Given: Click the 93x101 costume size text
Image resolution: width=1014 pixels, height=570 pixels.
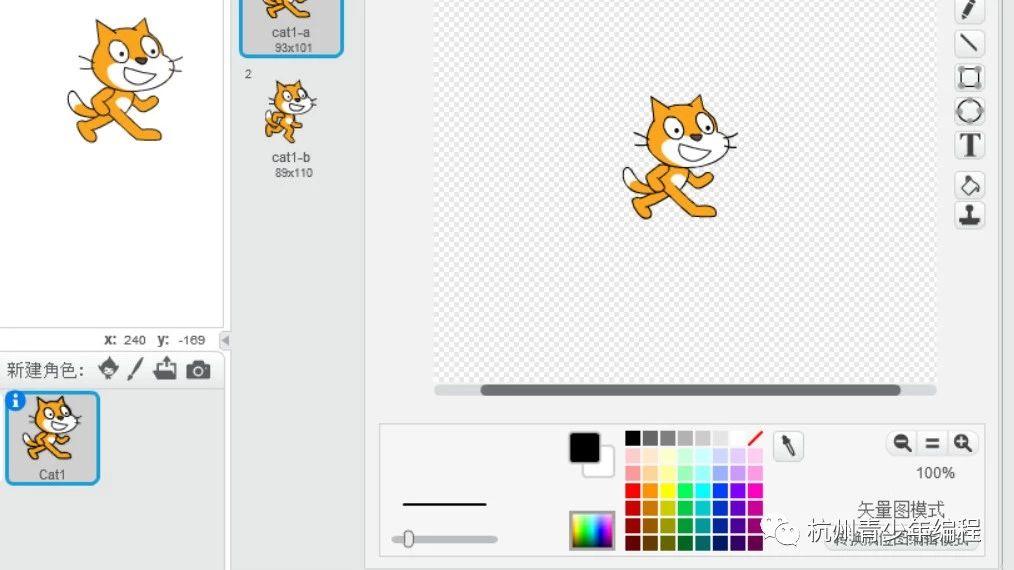Looking at the screenshot, I should (293, 48).
